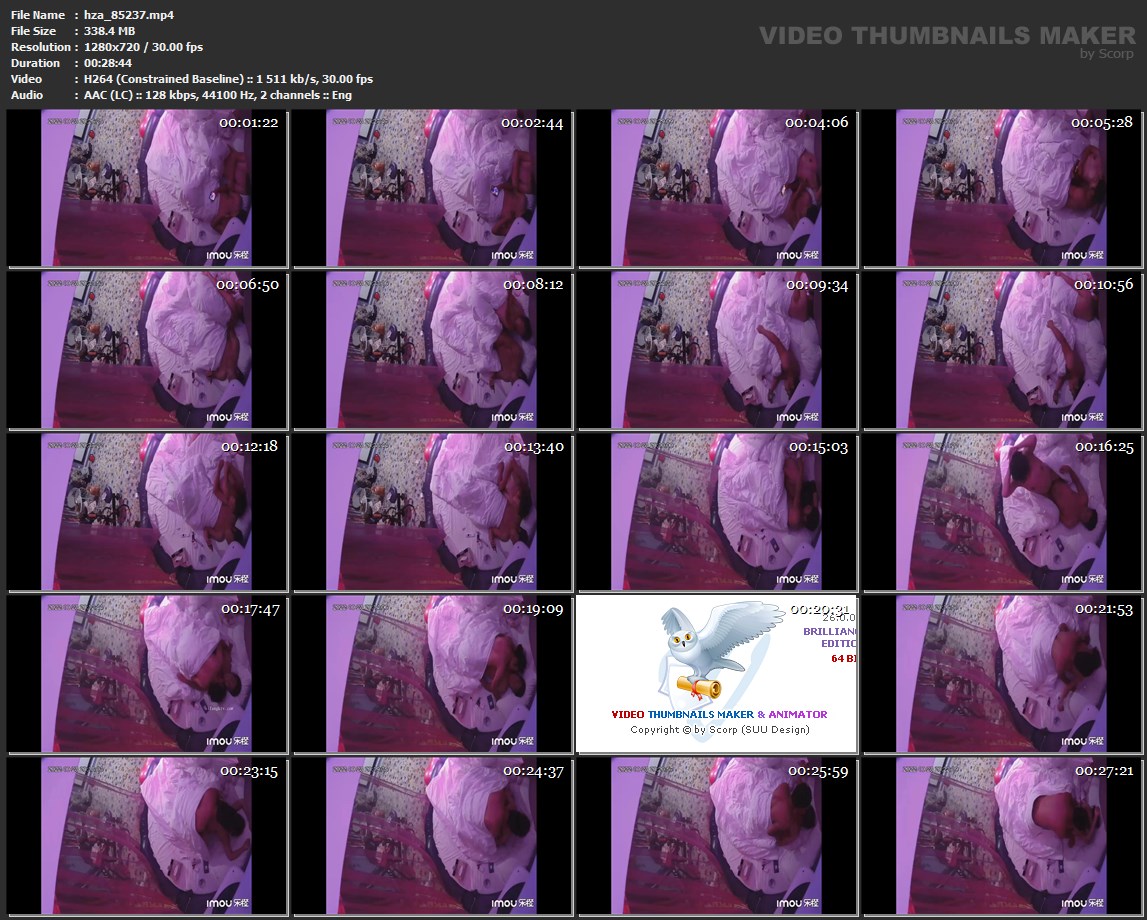Open the 00:13:40 frame

[x=432, y=512]
